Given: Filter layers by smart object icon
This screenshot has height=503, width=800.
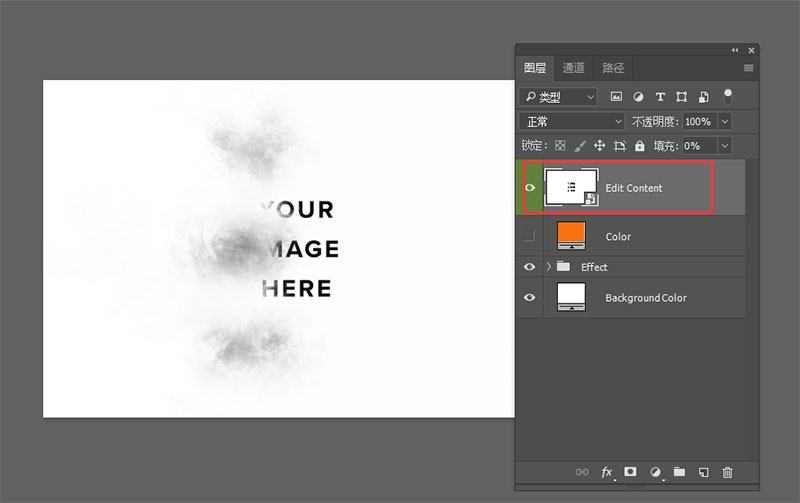Looking at the screenshot, I should click(x=704, y=96).
